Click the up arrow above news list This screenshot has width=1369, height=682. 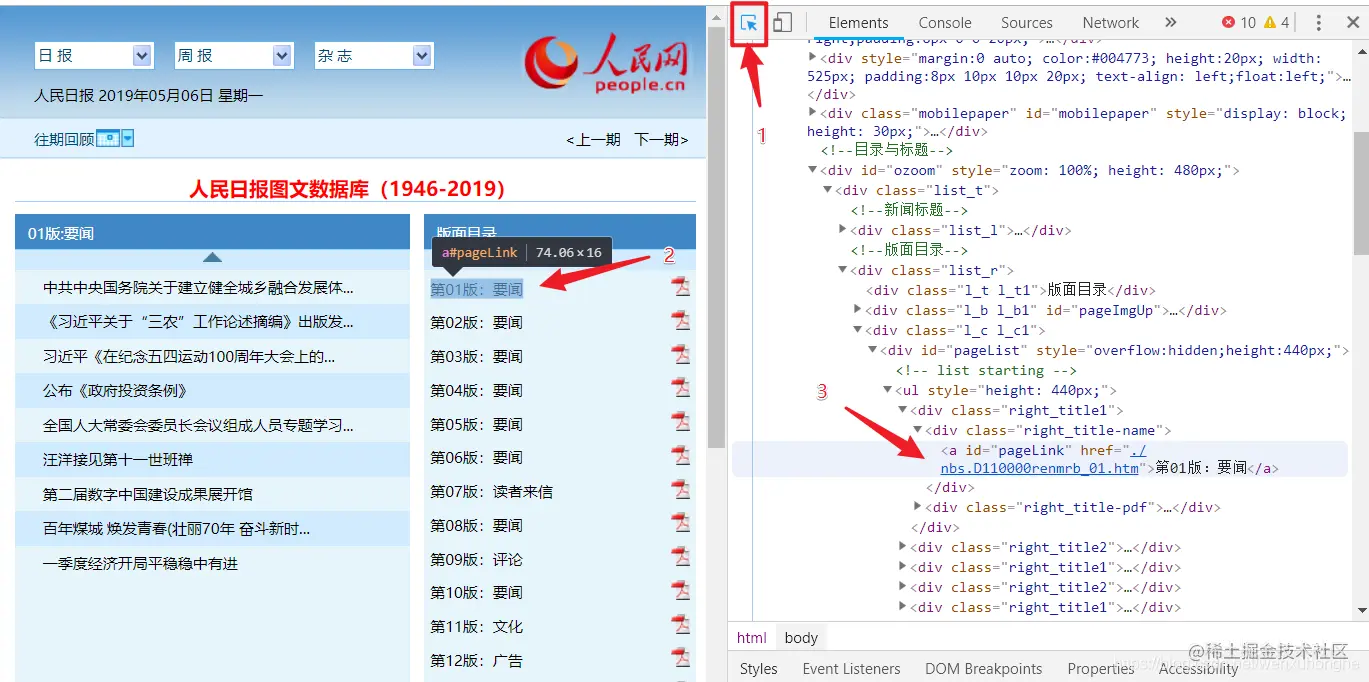coord(212,258)
